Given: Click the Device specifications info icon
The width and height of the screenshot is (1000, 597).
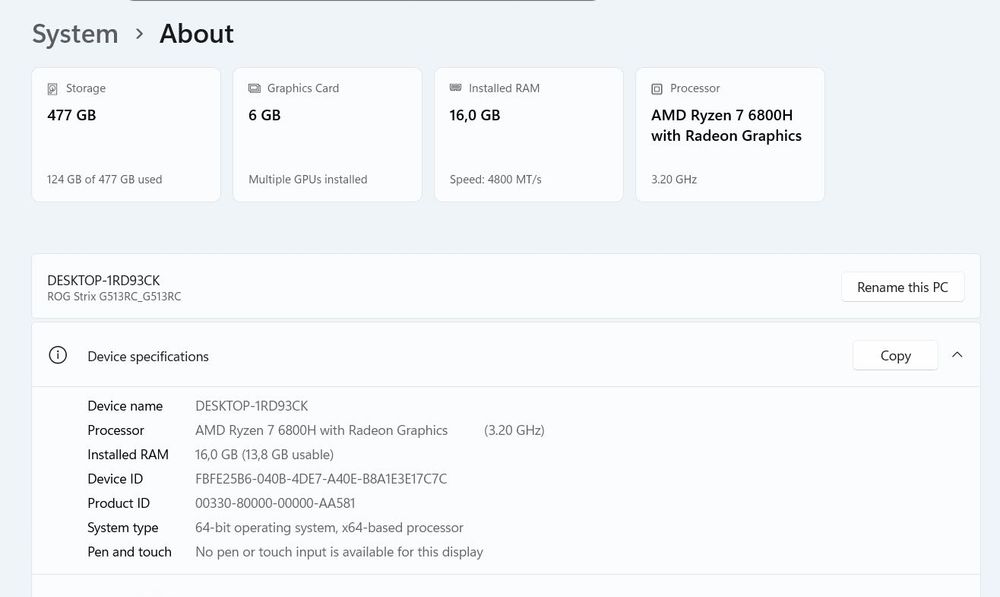Looking at the screenshot, I should pyautogui.click(x=58, y=355).
